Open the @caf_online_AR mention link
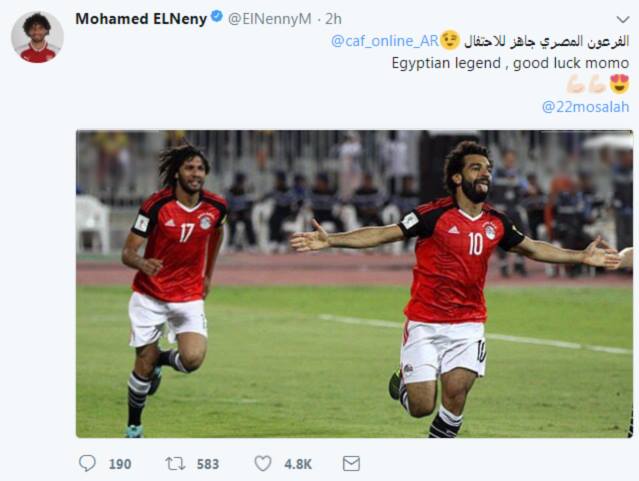Viewport: 639px width, 481px height. 384,41
